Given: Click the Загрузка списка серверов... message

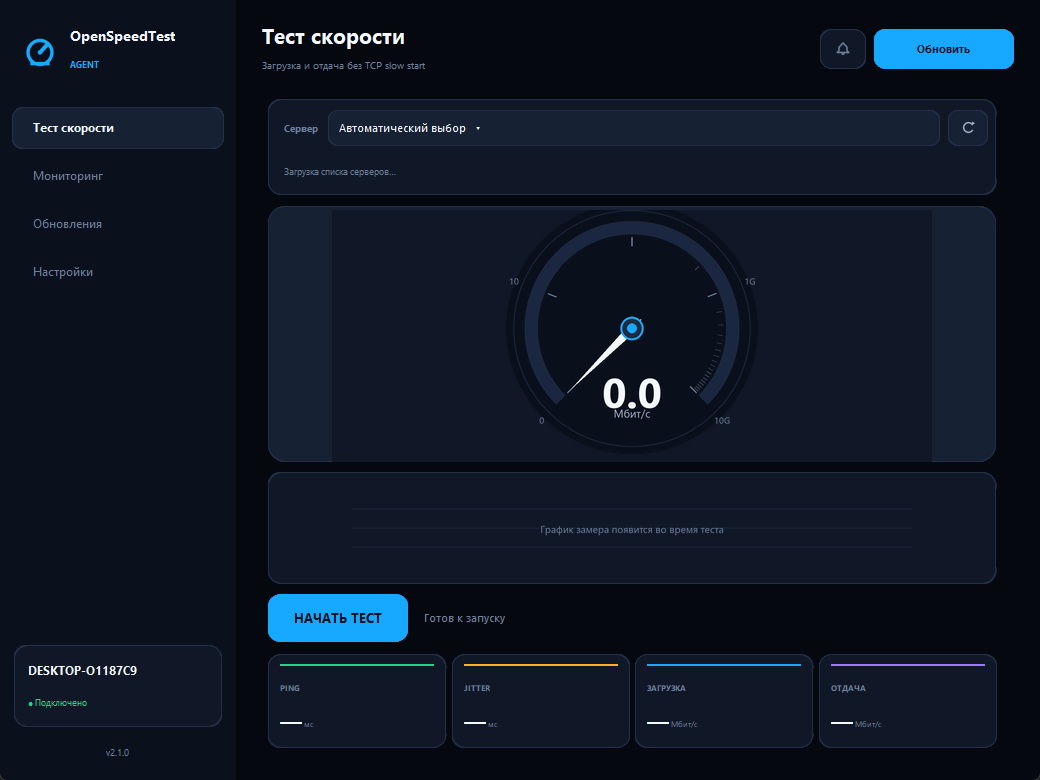Looking at the screenshot, I should coord(340,172).
